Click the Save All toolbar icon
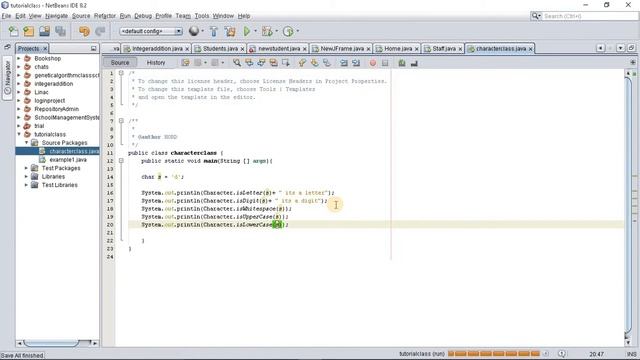The width and height of the screenshot is (640, 360). tap(60, 31)
